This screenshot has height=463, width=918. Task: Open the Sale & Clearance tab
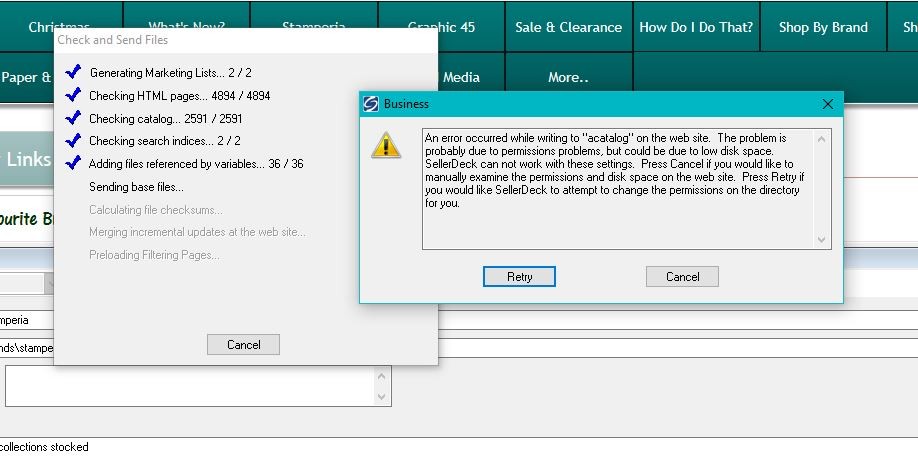click(x=568, y=27)
